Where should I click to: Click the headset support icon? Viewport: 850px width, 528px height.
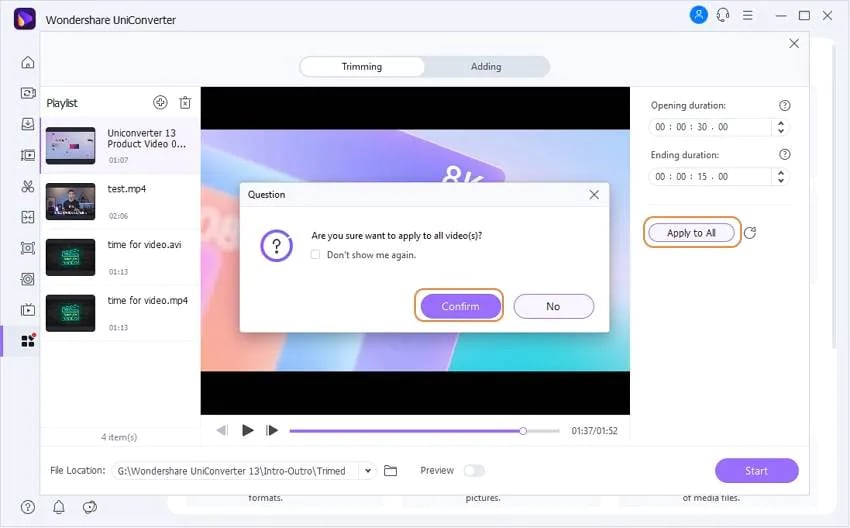[723, 15]
